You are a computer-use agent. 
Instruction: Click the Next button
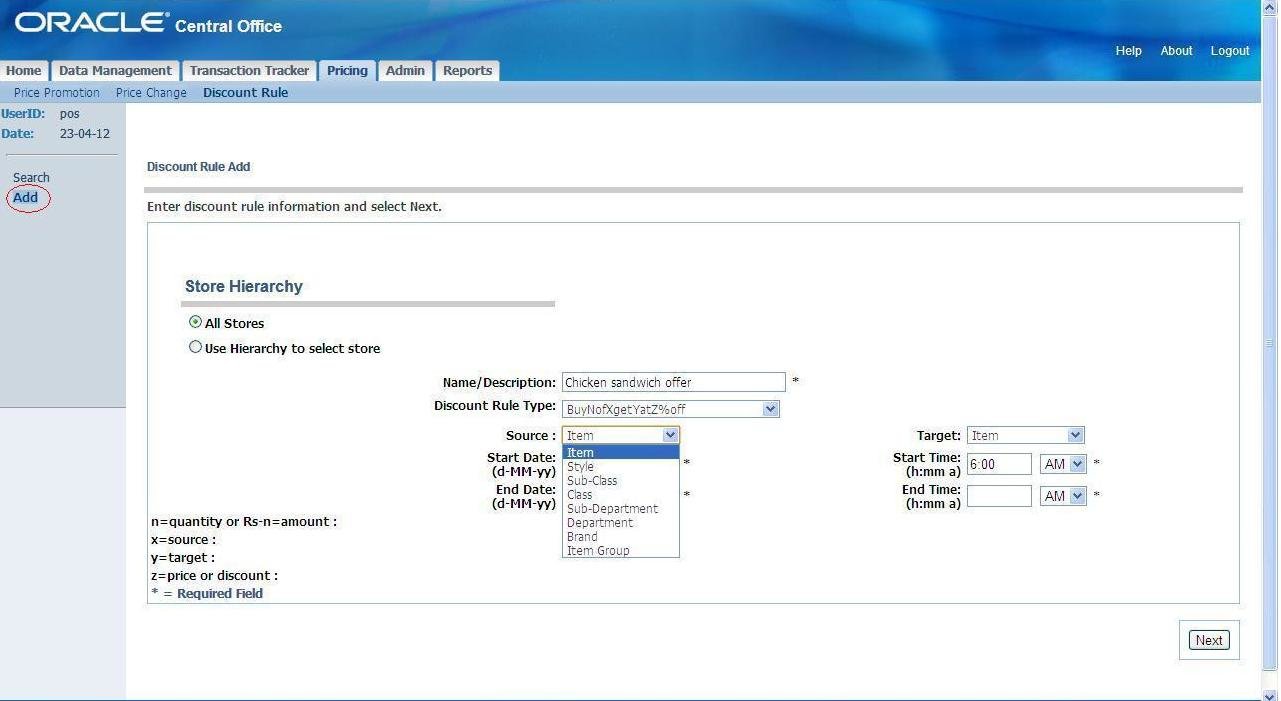[1209, 640]
